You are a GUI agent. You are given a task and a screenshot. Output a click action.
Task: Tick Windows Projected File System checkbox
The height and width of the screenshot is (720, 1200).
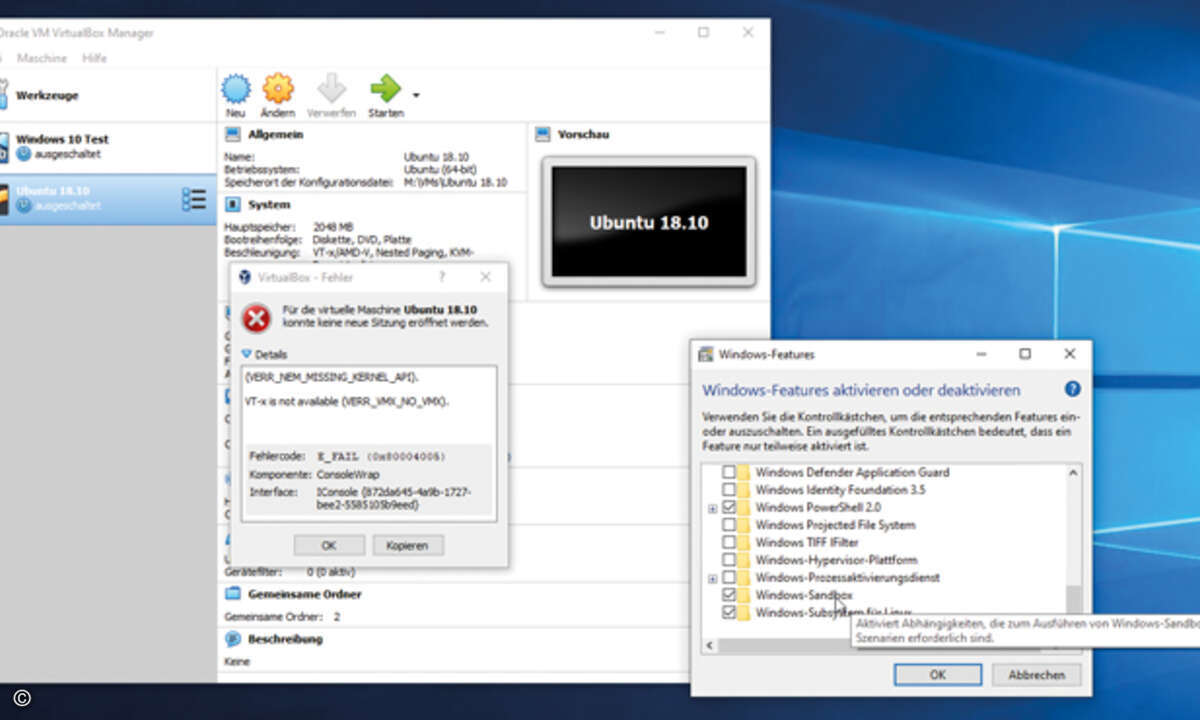click(728, 525)
